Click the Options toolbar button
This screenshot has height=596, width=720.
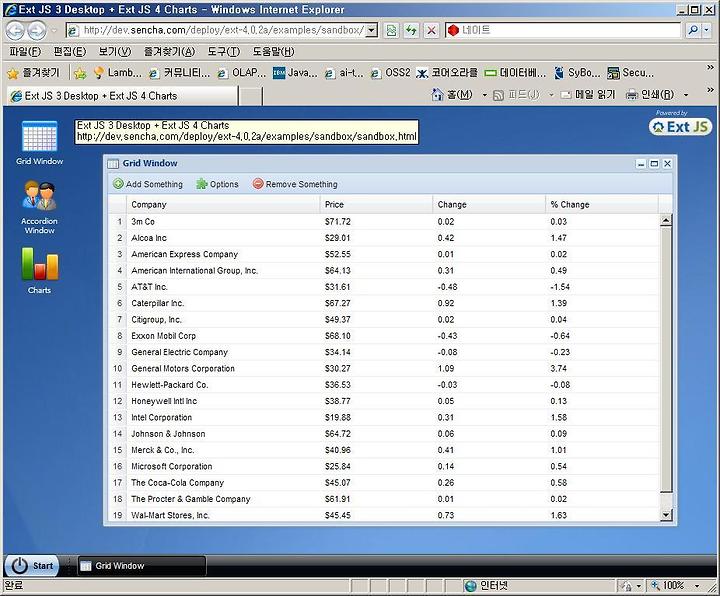[x=218, y=184]
